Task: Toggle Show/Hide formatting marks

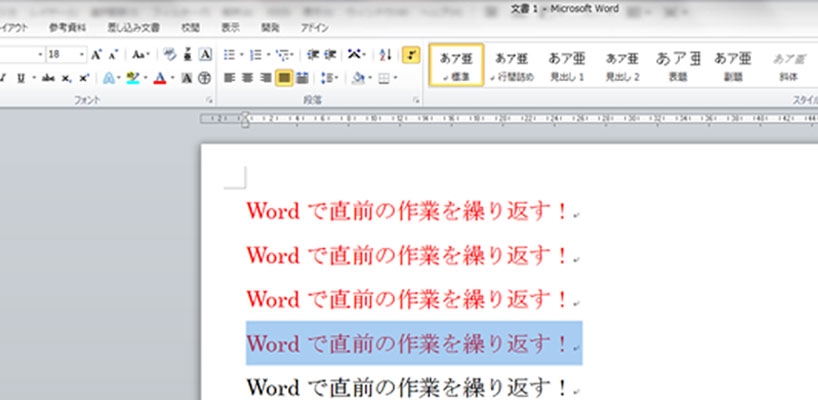Action: tap(411, 54)
